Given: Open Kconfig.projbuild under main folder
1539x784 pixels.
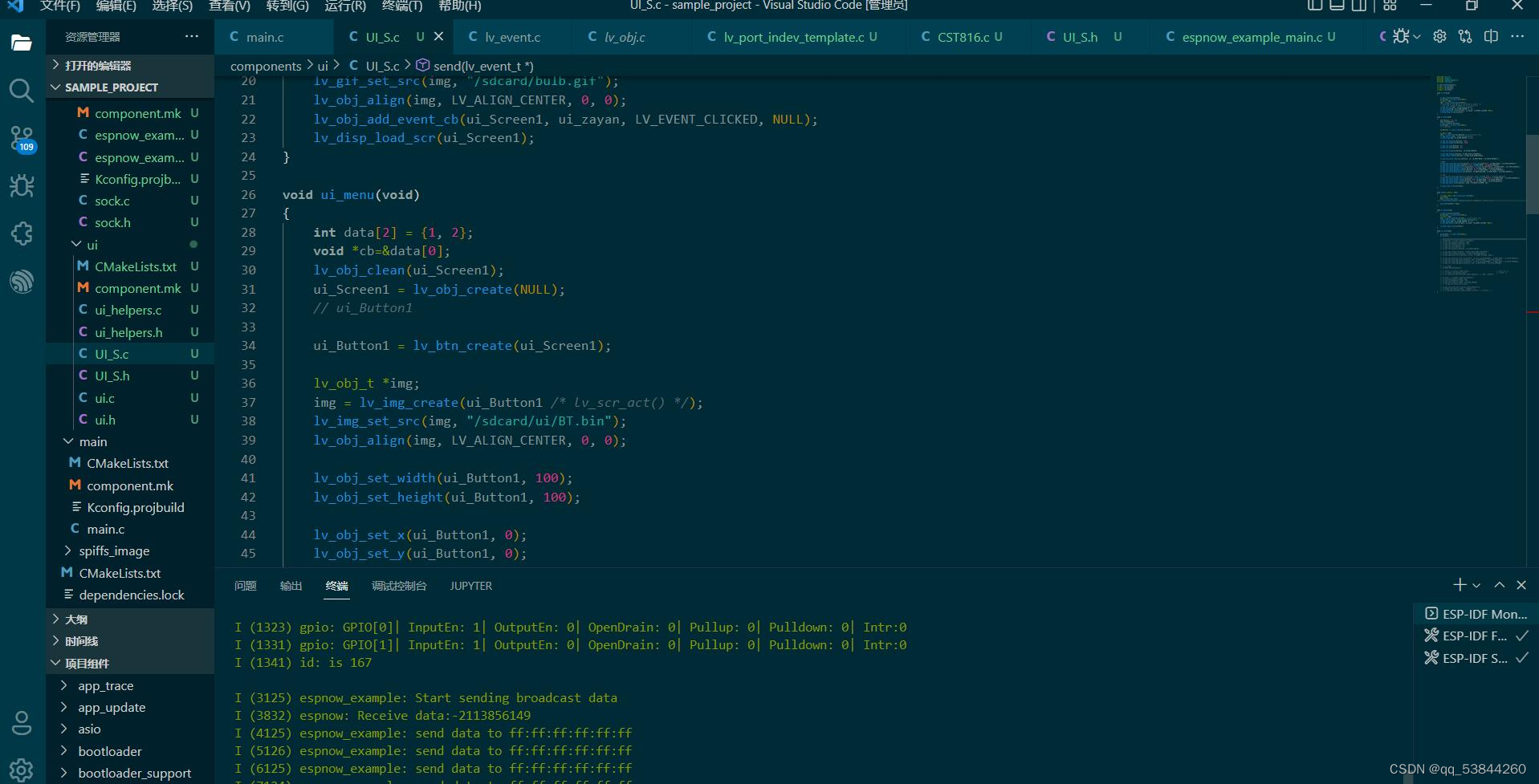Looking at the screenshot, I should 130,507.
